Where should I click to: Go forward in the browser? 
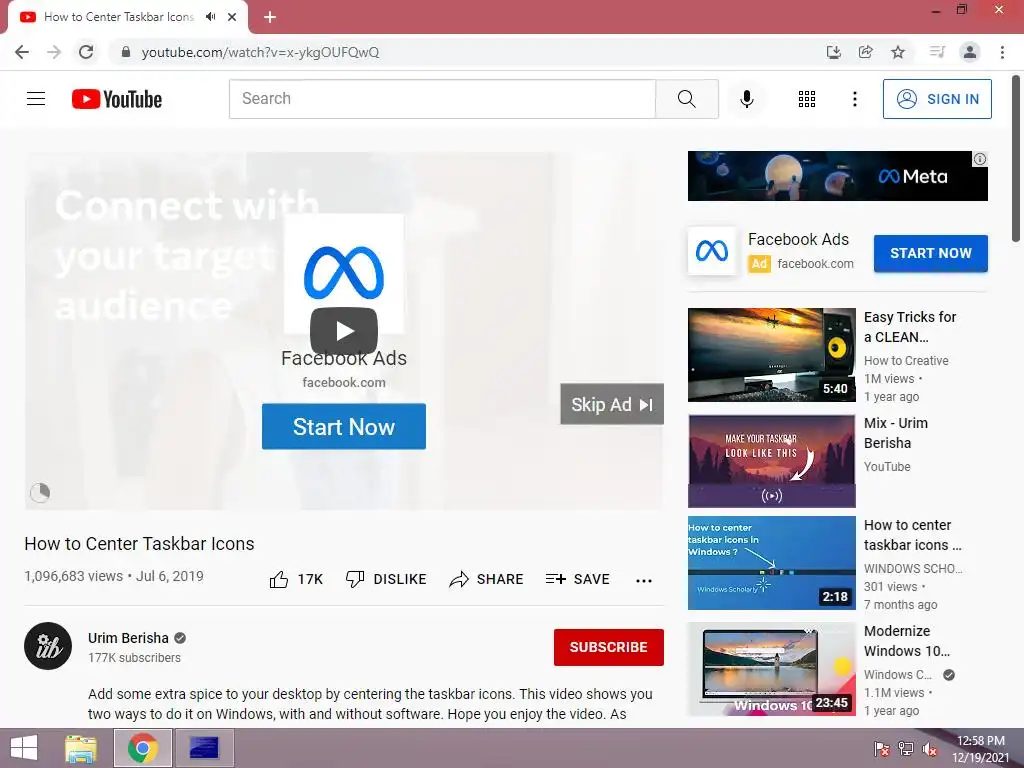[54, 52]
